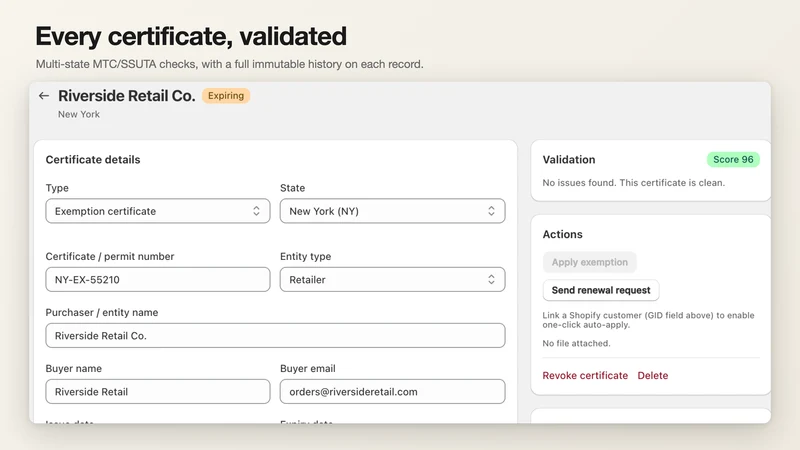Image resolution: width=800 pixels, height=450 pixels.
Task: Click the 'Every certificate, validated' headline
Action: pos(191,36)
